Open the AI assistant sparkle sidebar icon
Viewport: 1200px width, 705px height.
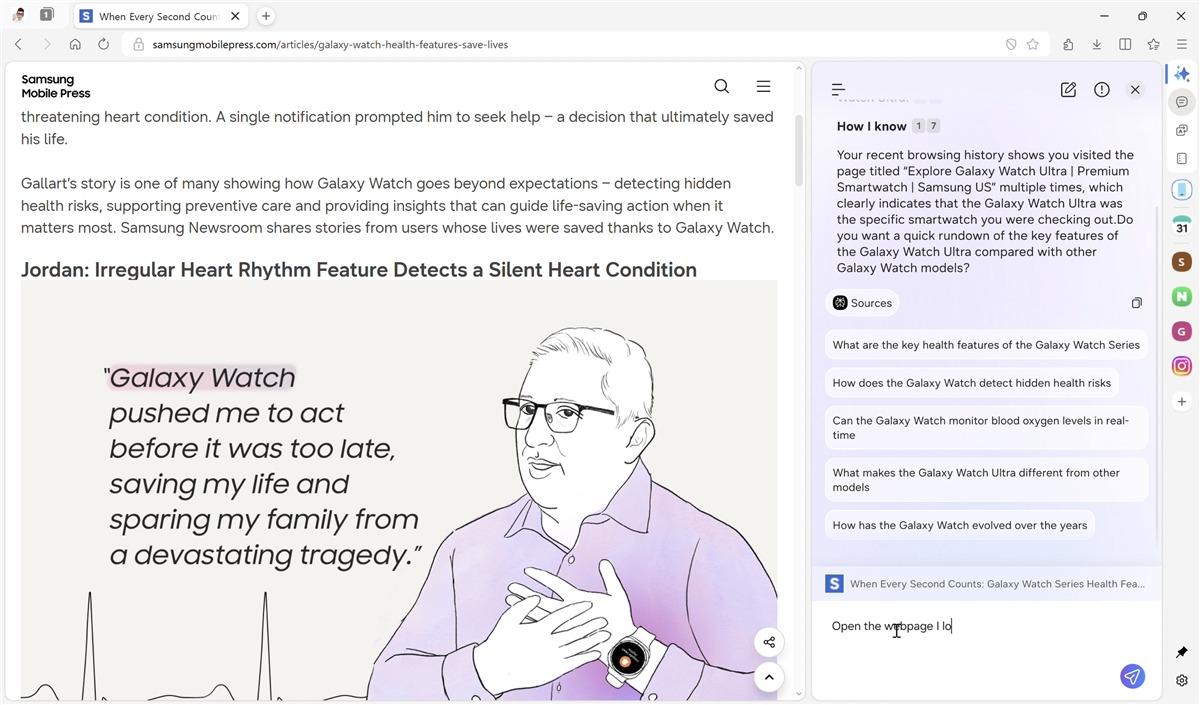click(1181, 74)
